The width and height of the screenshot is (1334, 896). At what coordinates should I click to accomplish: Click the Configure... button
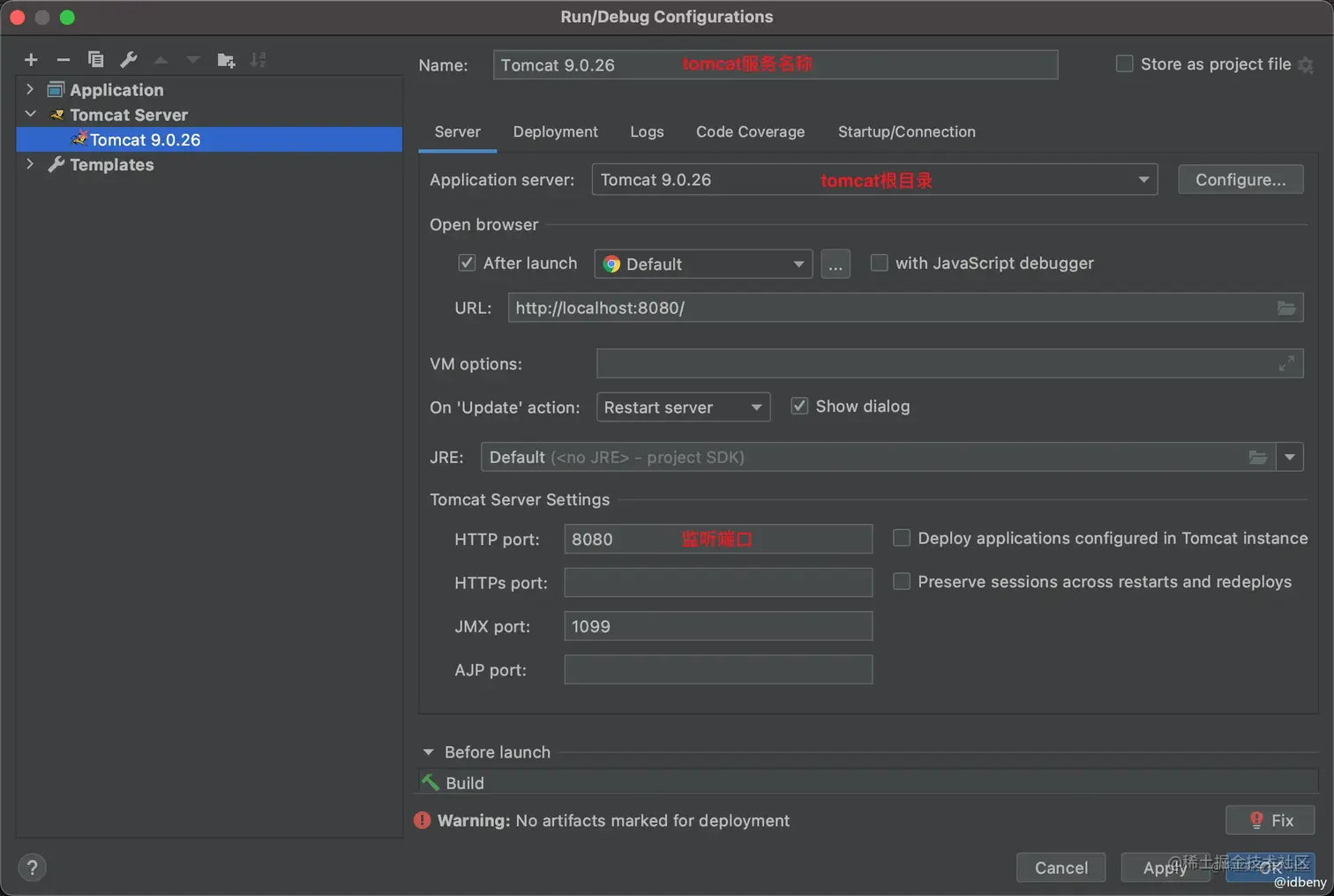click(1240, 180)
